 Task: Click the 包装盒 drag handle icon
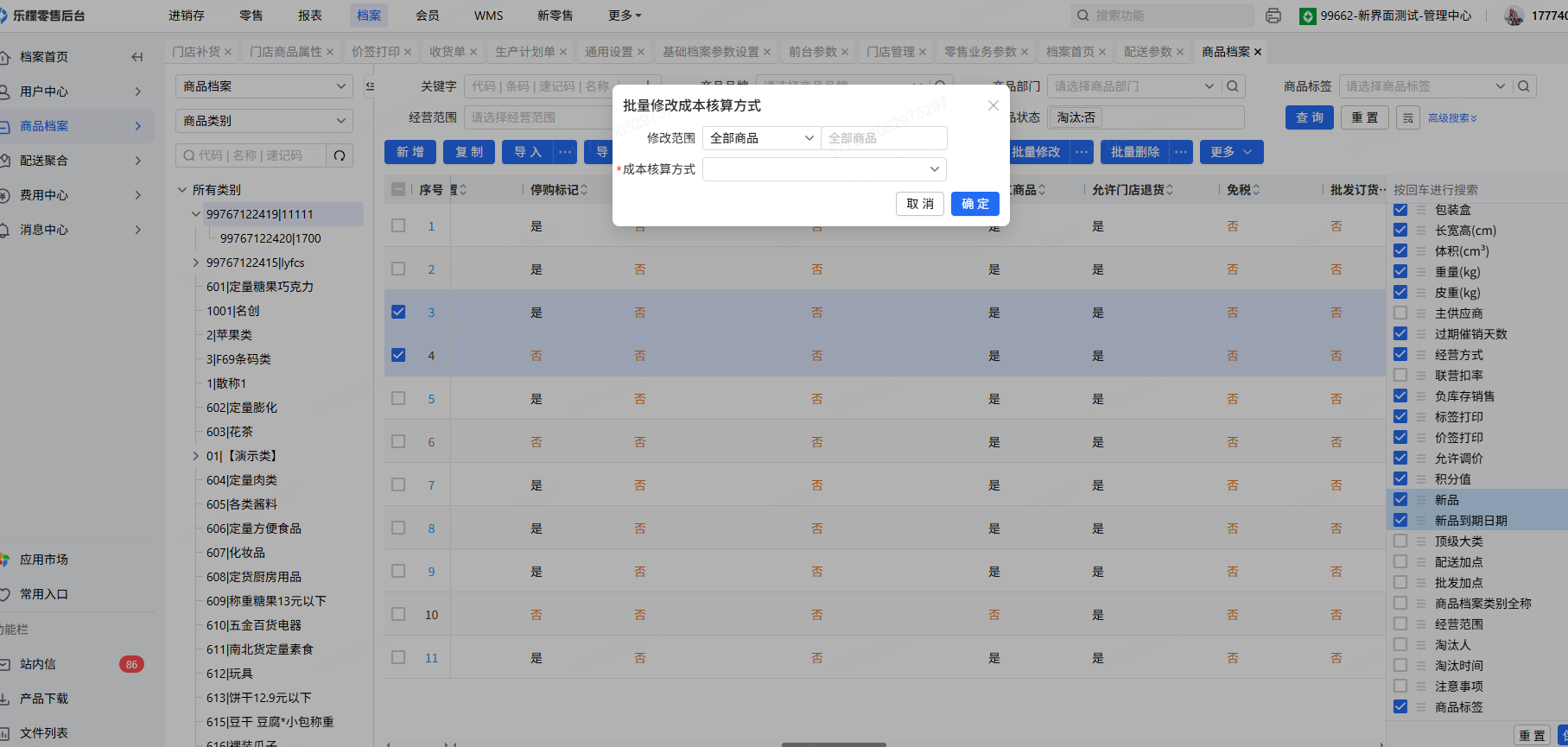tap(1421, 210)
